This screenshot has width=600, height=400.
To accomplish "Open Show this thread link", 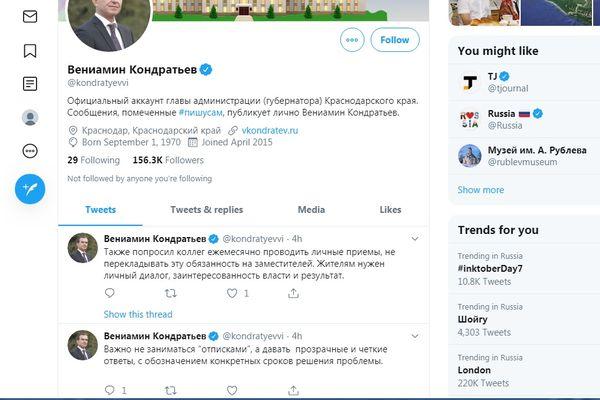I will tap(138, 314).
